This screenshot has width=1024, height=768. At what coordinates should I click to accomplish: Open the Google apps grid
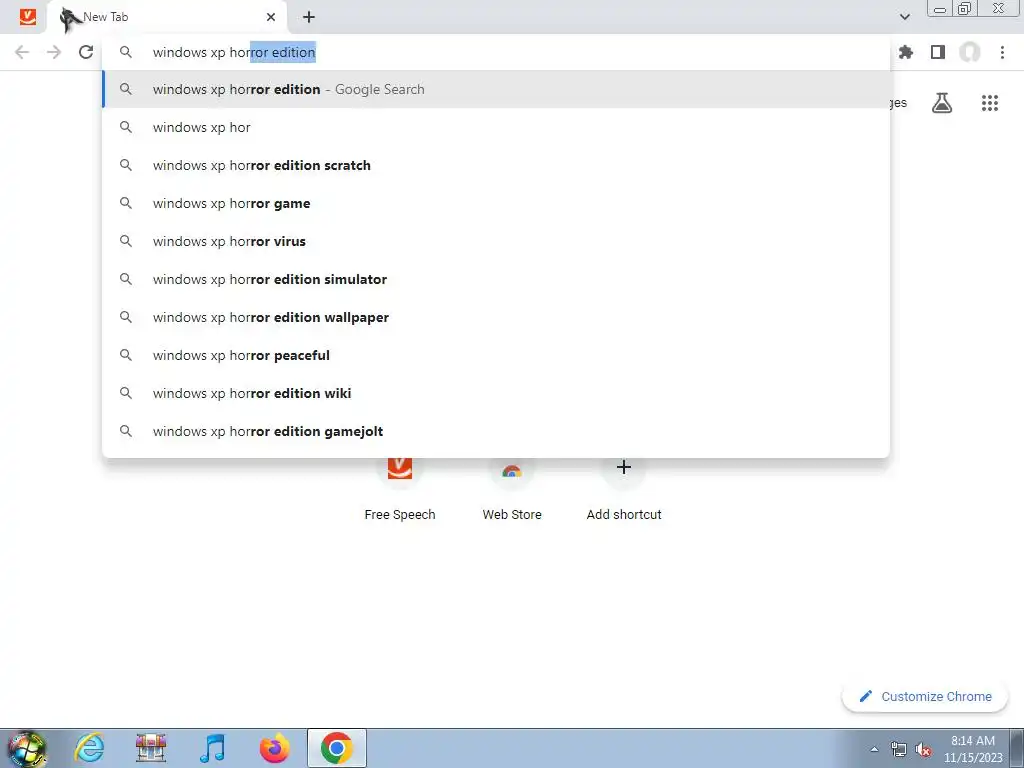click(x=989, y=103)
